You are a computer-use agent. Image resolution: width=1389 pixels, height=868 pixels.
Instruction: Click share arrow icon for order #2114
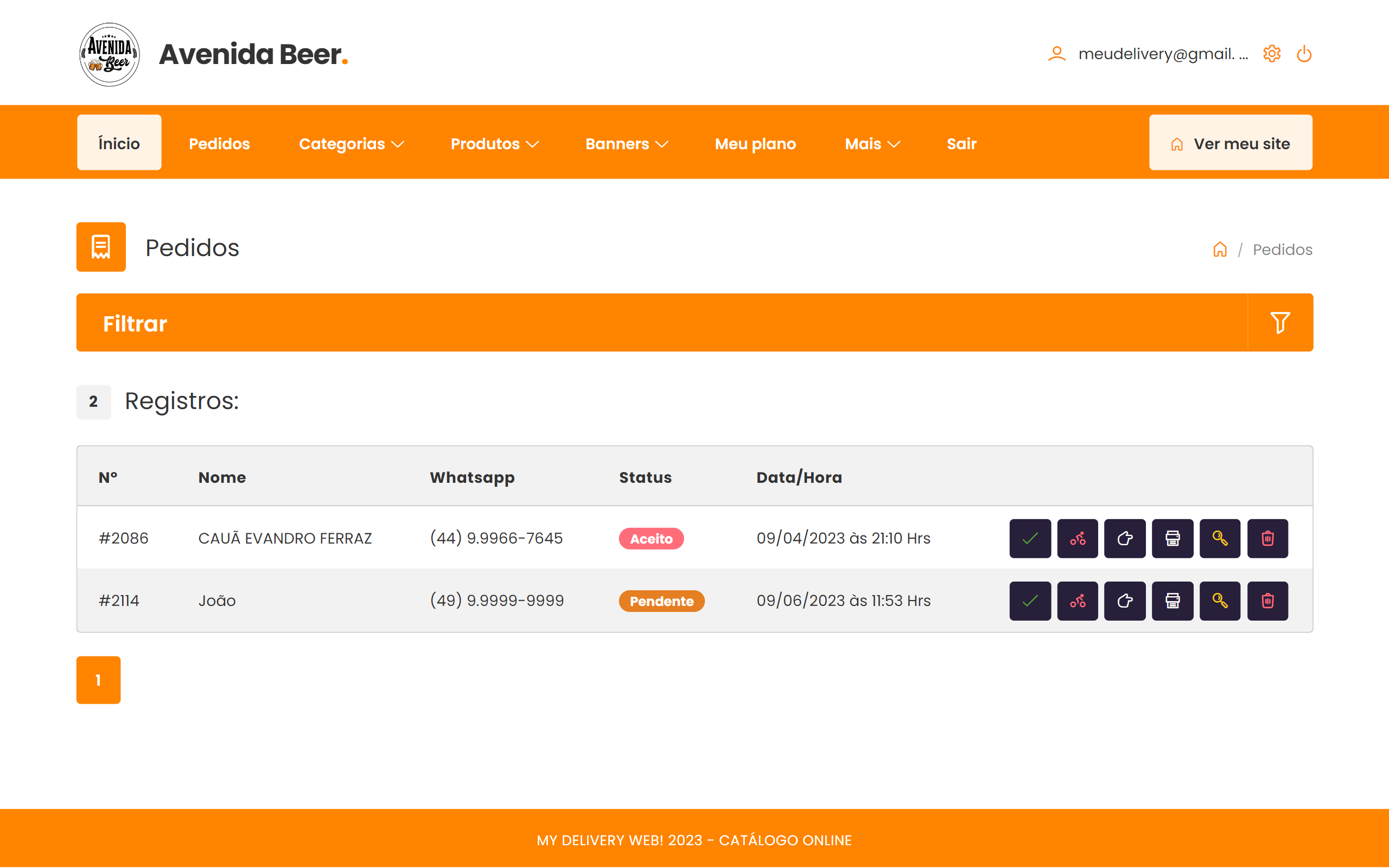(x=1124, y=601)
